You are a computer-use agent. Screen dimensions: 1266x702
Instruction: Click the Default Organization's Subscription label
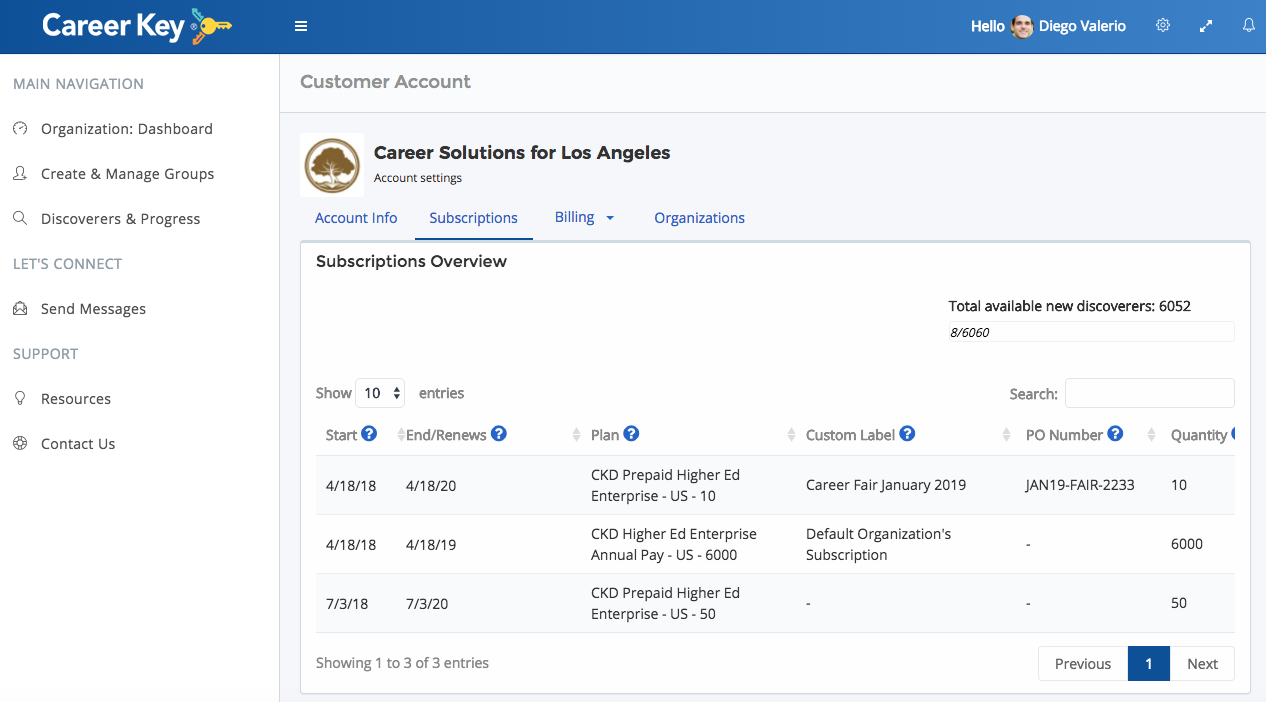point(878,544)
